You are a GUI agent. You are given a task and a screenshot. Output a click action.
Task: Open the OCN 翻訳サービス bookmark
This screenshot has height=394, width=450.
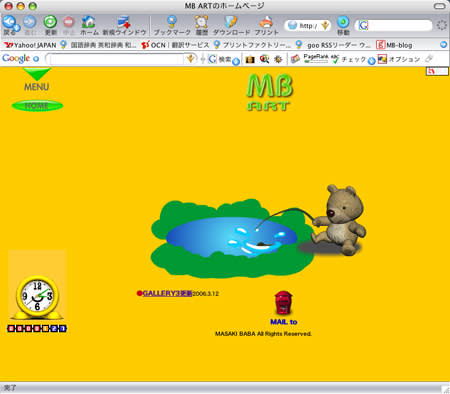(x=175, y=45)
